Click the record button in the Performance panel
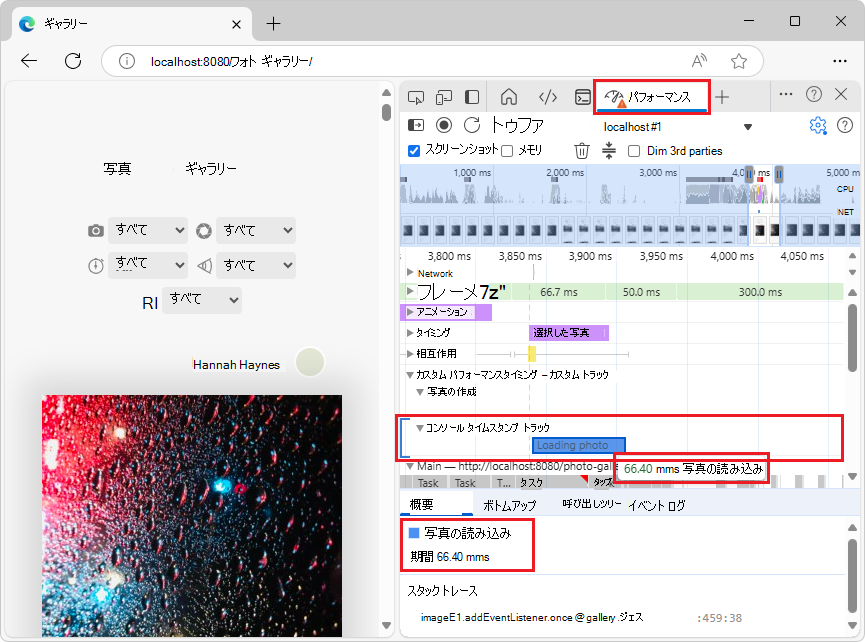Viewport: 865px width, 642px height. (442, 126)
